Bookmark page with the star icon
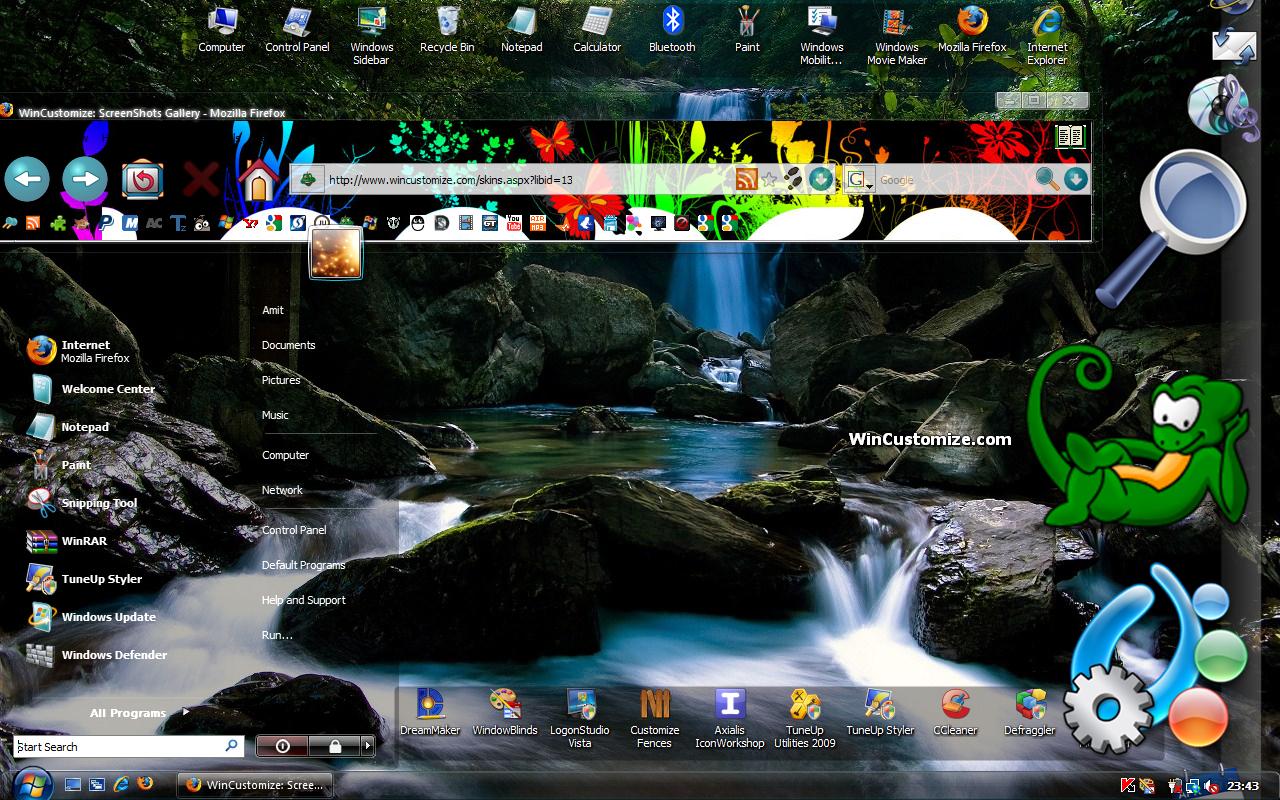This screenshot has height=800, width=1280. click(x=769, y=179)
